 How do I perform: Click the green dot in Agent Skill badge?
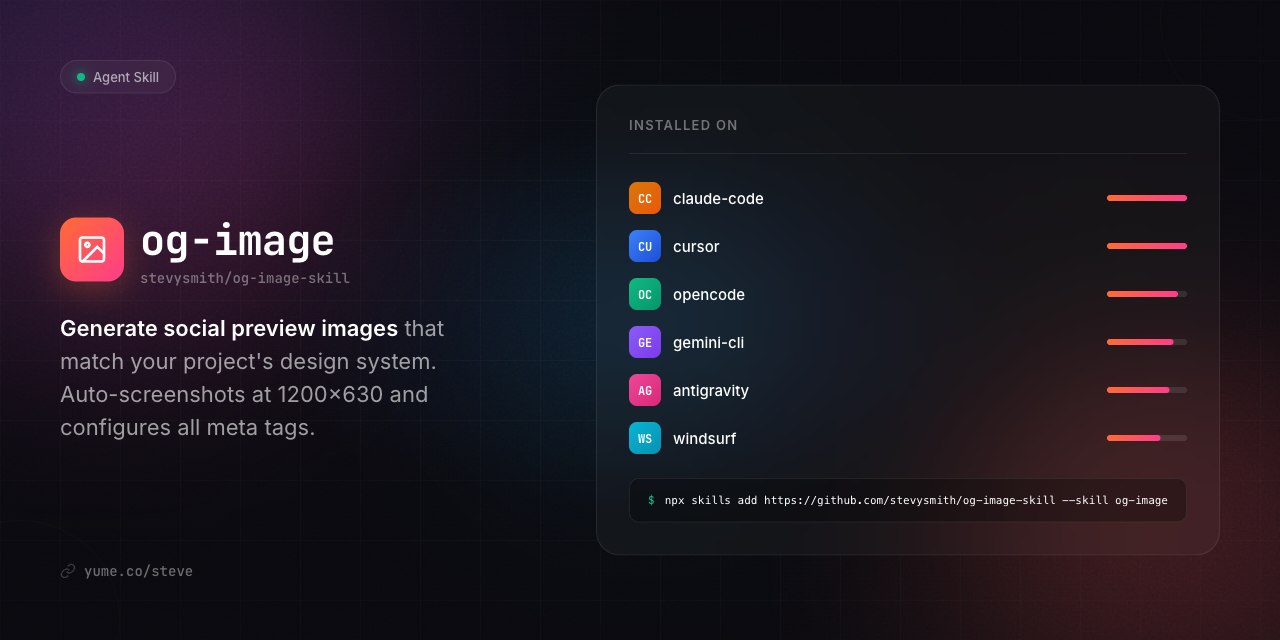click(81, 77)
